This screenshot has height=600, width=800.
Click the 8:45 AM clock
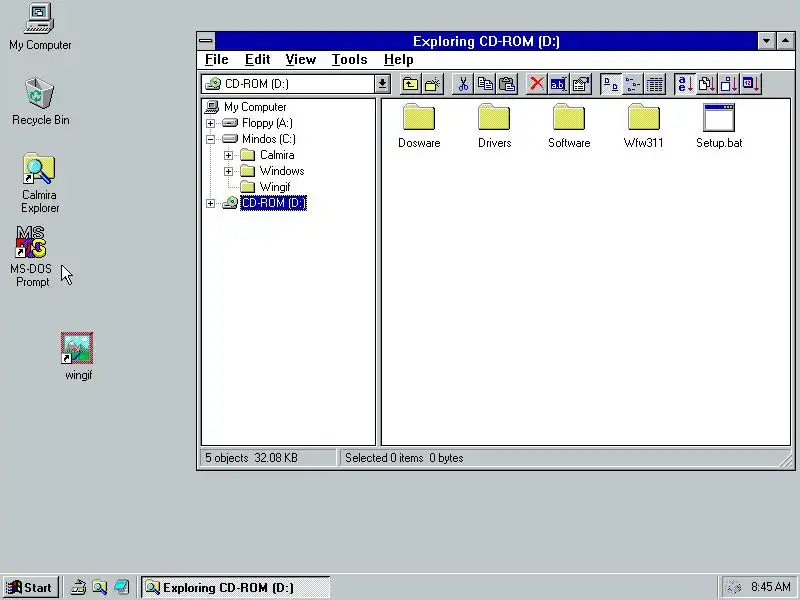pyautogui.click(x=770, y=587)
